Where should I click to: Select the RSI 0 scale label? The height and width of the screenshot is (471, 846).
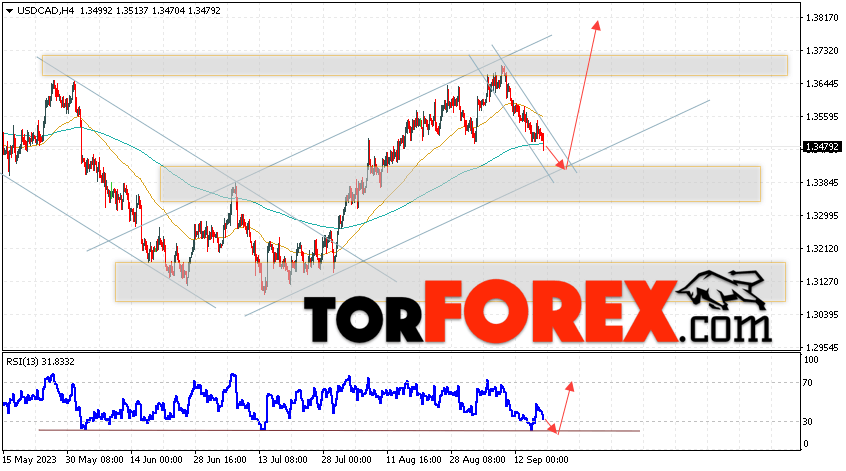pyautogui.click(x=806, y=444)
